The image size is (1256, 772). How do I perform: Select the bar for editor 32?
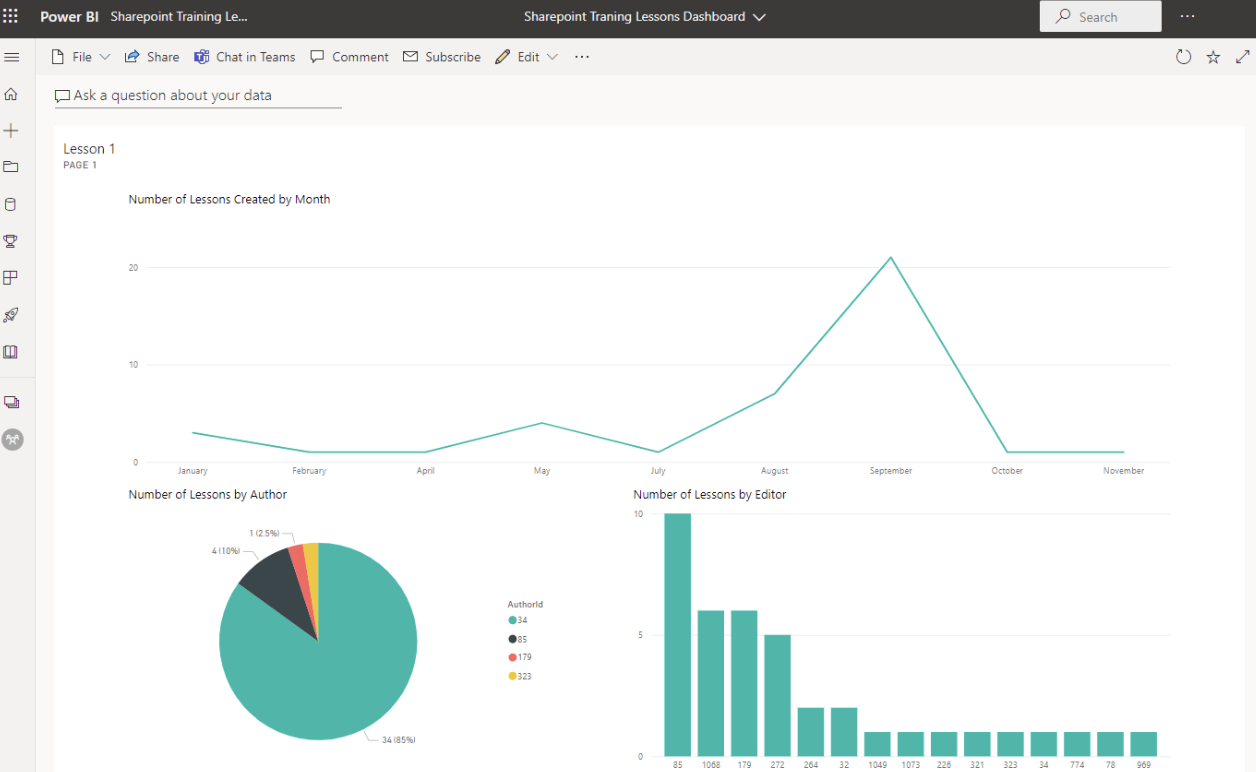click(x=844, y=732)
